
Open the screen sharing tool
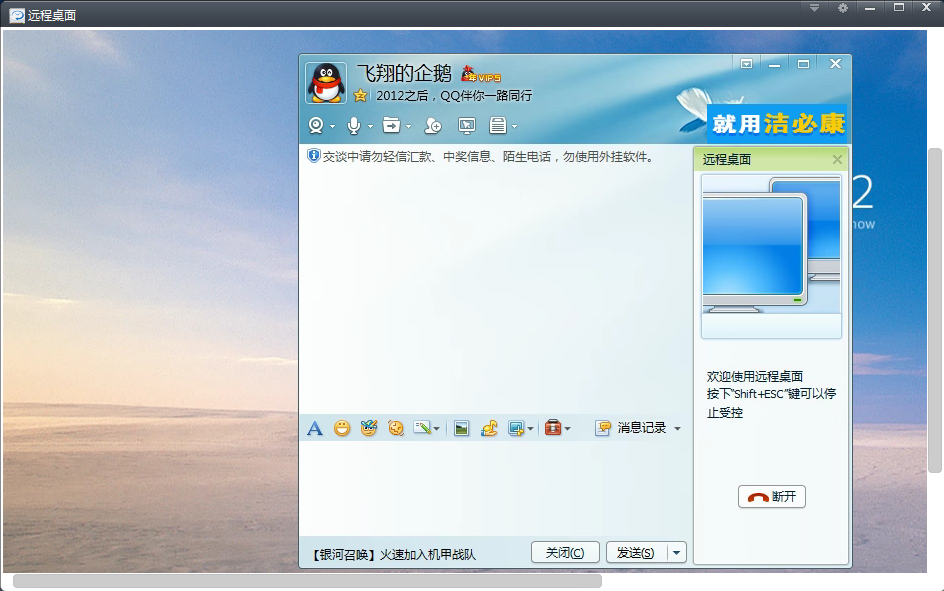pyautogui.click(x=466, y=126)
